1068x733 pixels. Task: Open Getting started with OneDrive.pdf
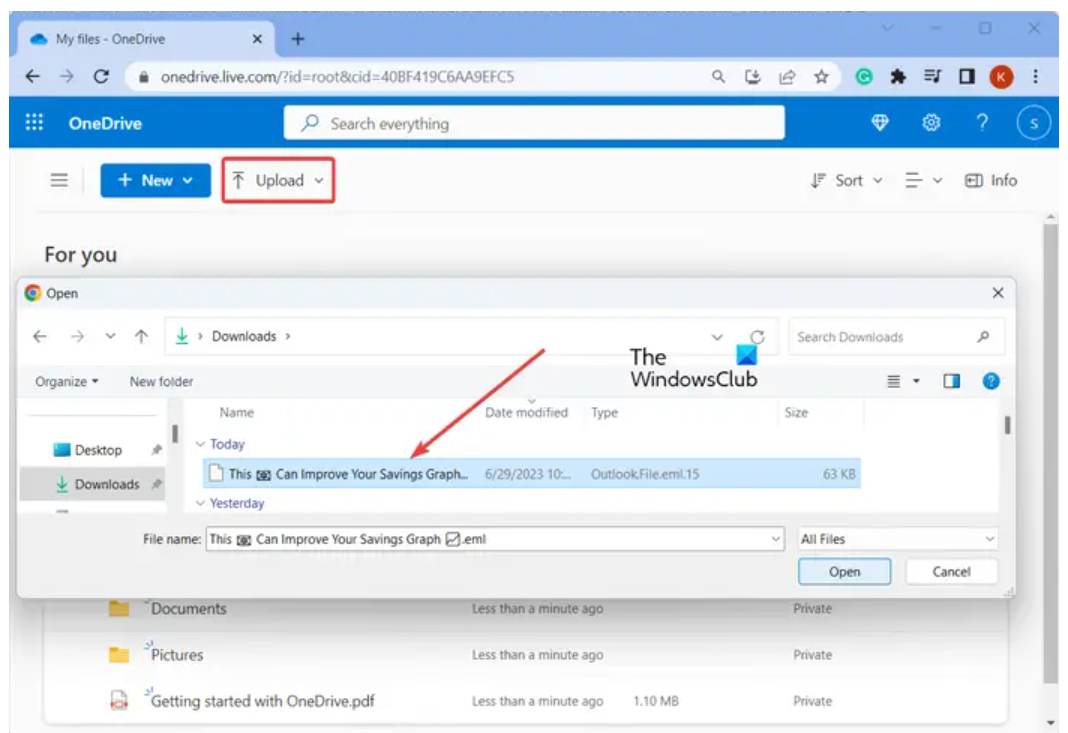[262, 701]
